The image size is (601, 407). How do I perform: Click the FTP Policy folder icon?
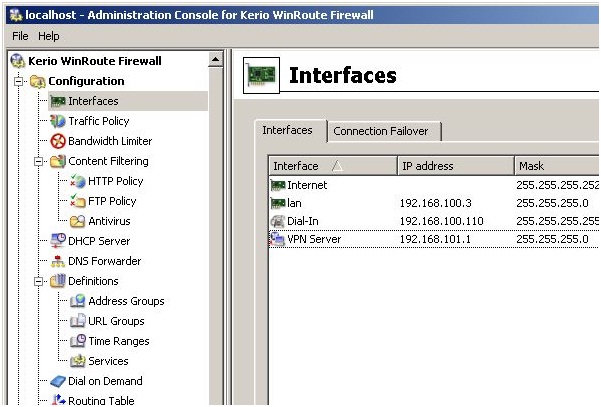pyautogui.click(x=78, y=201)
